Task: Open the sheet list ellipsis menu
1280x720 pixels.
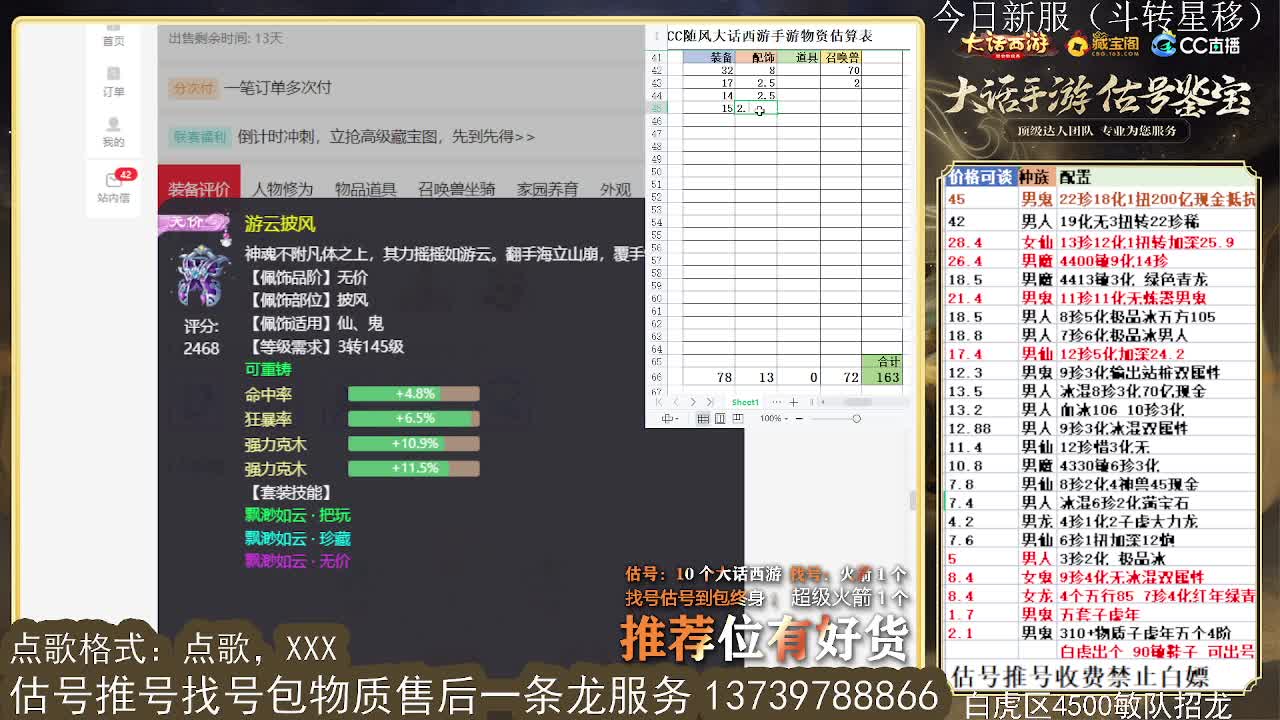Action: 778,402
